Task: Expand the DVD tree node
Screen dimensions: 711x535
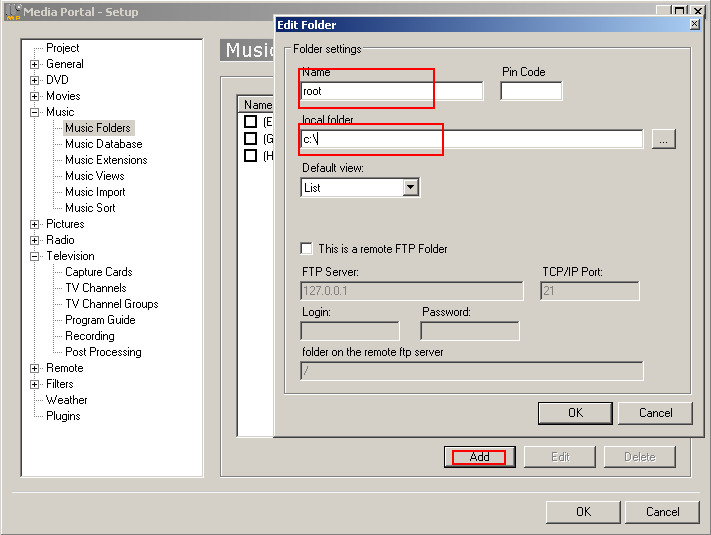Action: coord(34,80)
